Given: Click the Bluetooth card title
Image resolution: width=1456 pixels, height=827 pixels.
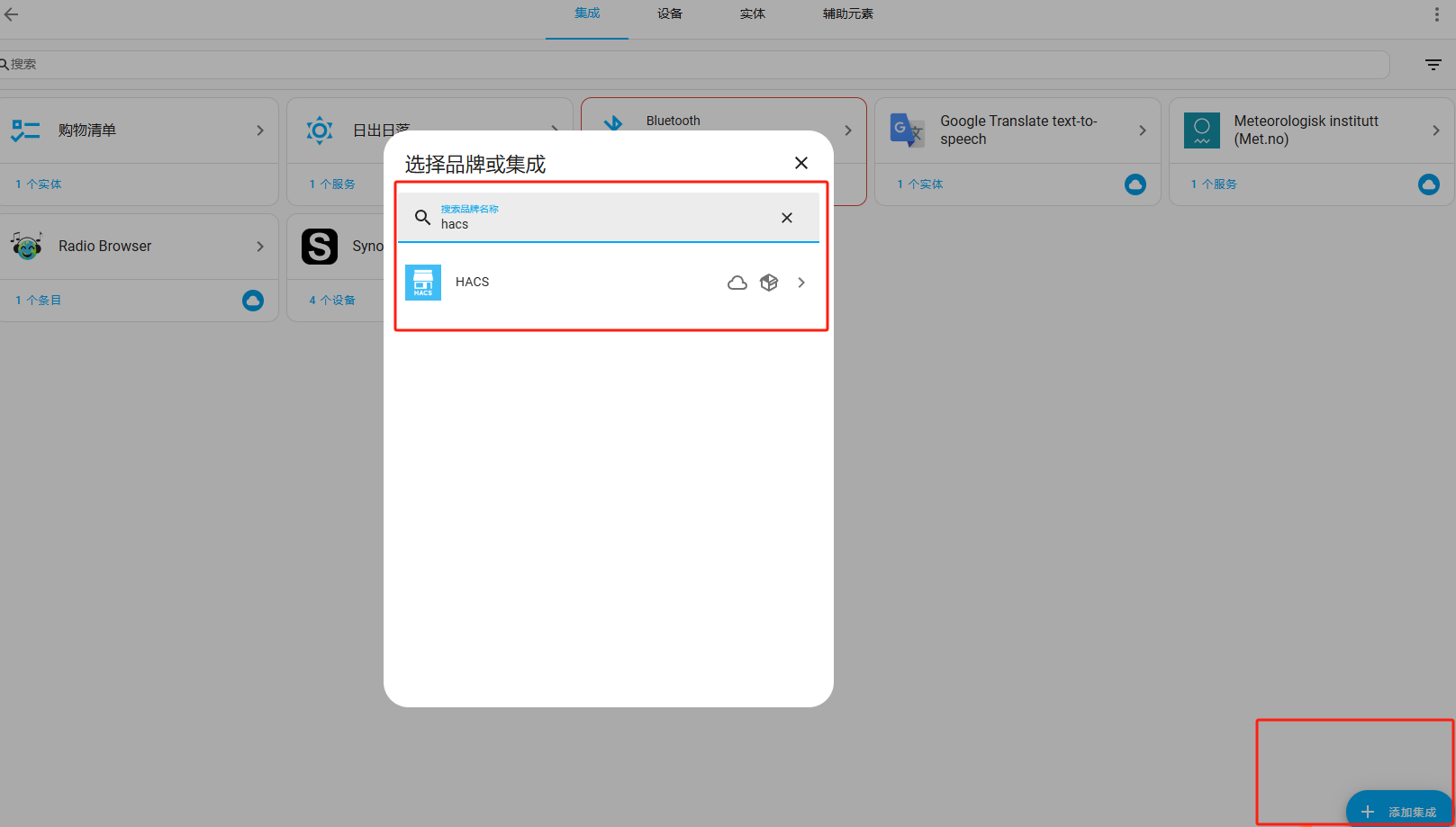Looking at the screenshot, I should click(673, 121).
